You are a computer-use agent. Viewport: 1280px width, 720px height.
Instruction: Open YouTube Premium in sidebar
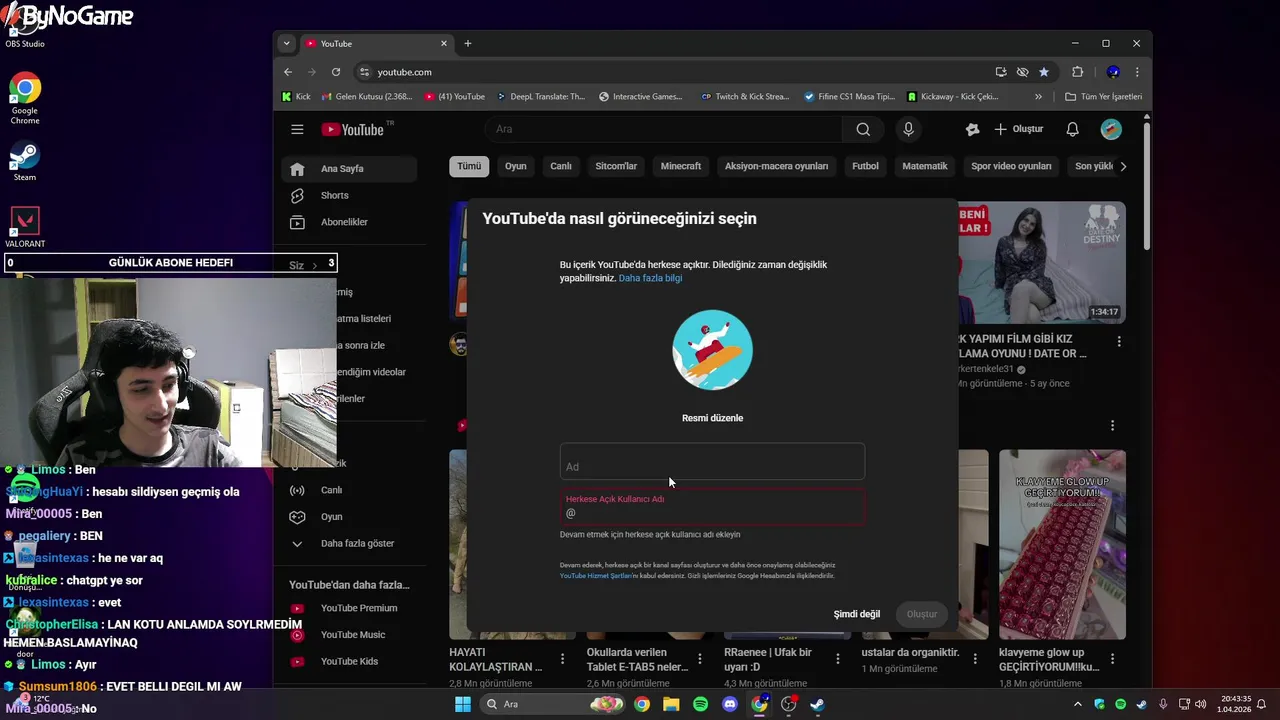tap(349, 608)
